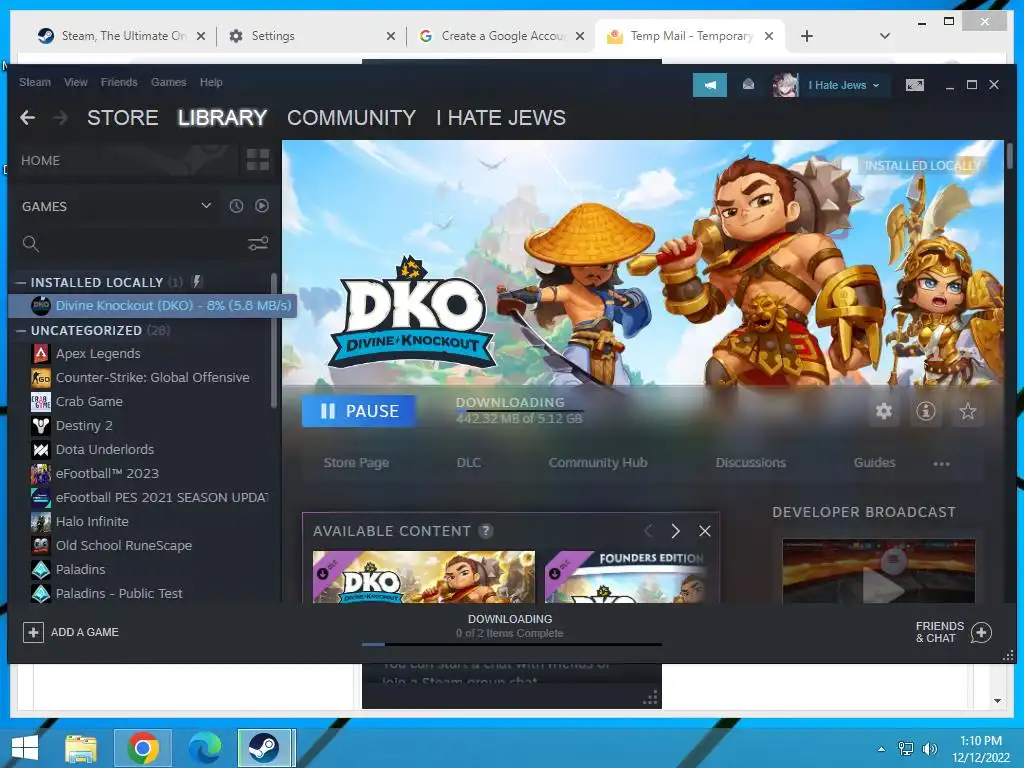This screenshot has width=1024, height=768.
Task: Dismiss the Available Content panel
Action: click(705, 531)
